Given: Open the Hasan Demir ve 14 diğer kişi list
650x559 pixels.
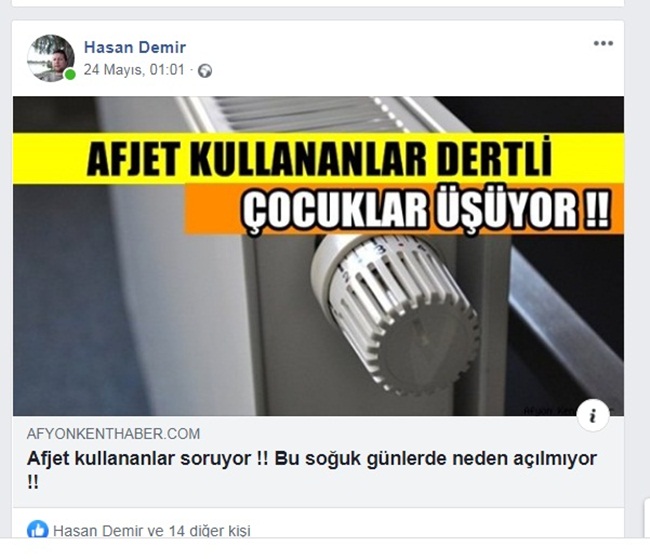Looking at the screenshot, I should 152,531.
